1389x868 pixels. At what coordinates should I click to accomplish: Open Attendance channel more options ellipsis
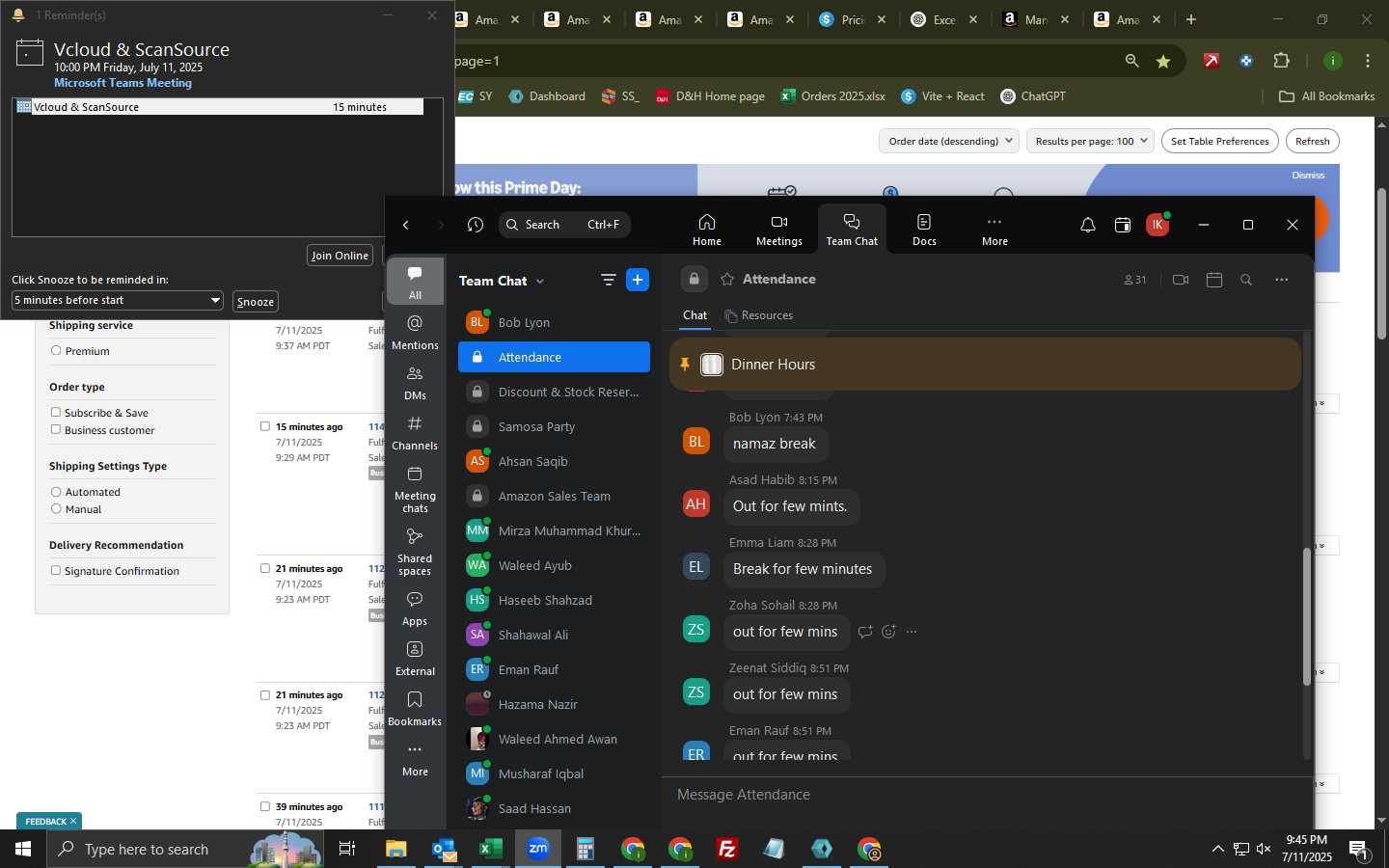(1281, 280)
